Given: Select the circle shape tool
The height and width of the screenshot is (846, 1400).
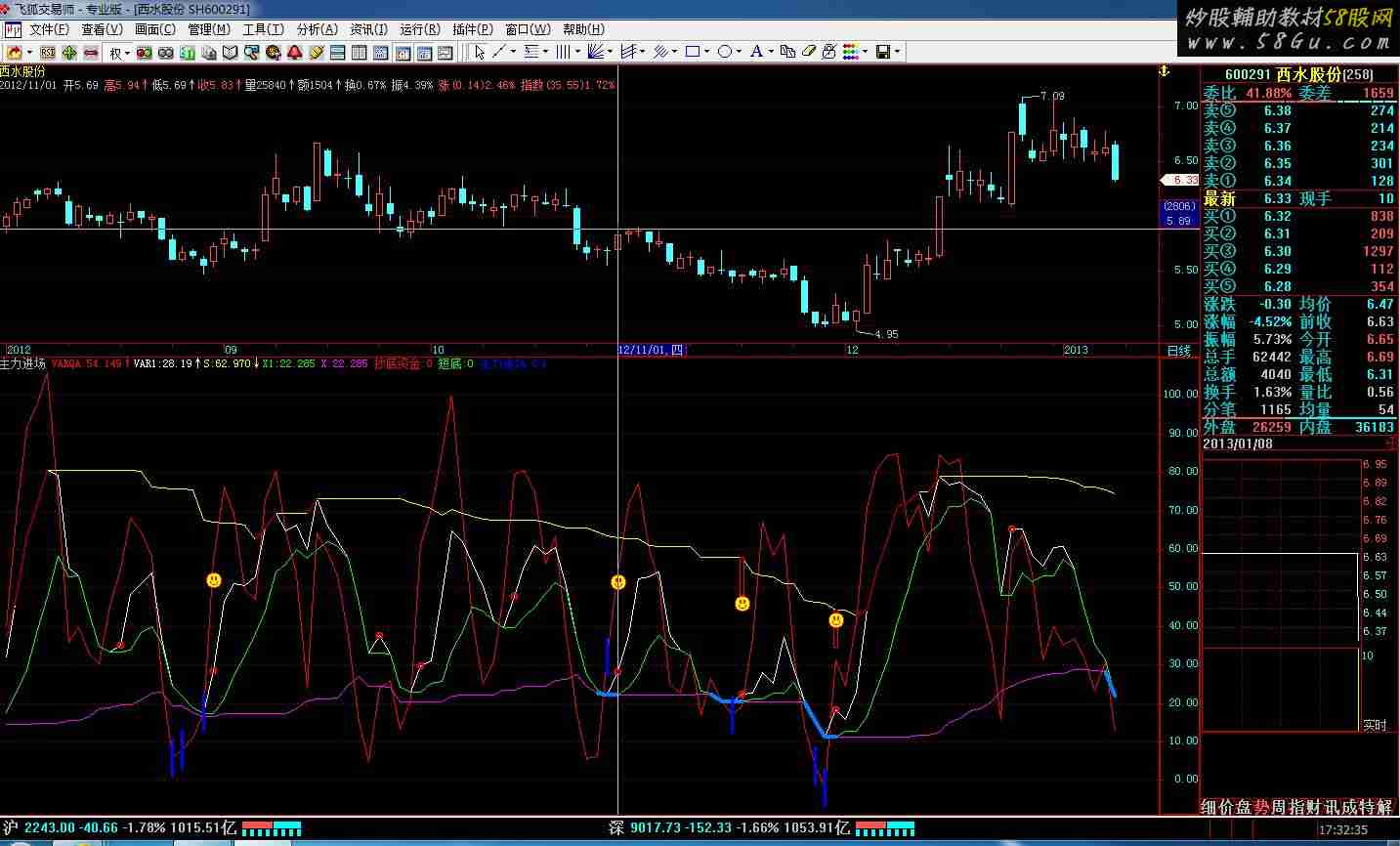Looking at the screenshot, I should click(x=724, y=52).
